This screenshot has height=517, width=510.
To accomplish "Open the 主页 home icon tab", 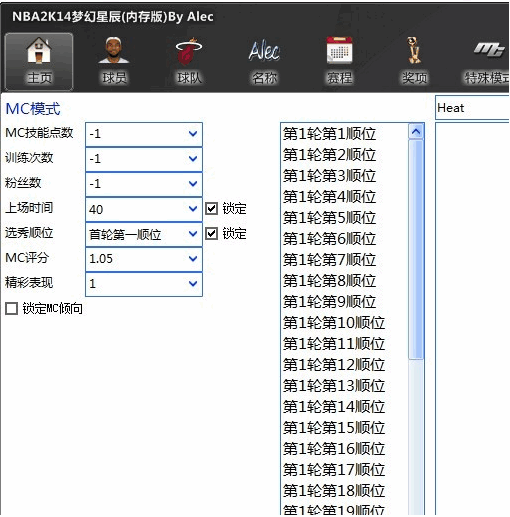I will [x=39, y=61].
